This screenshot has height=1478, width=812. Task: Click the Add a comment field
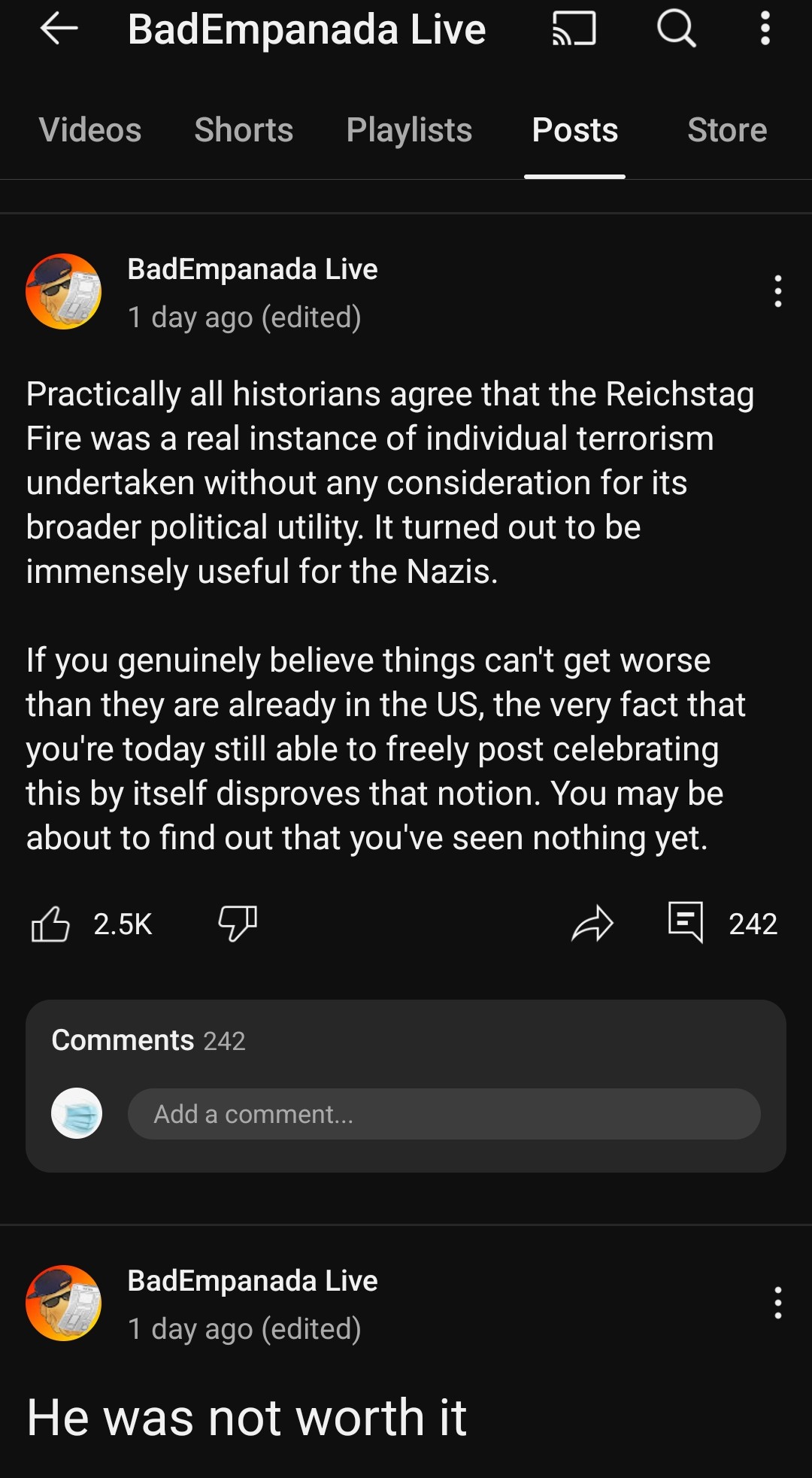tap(444, 1114)
